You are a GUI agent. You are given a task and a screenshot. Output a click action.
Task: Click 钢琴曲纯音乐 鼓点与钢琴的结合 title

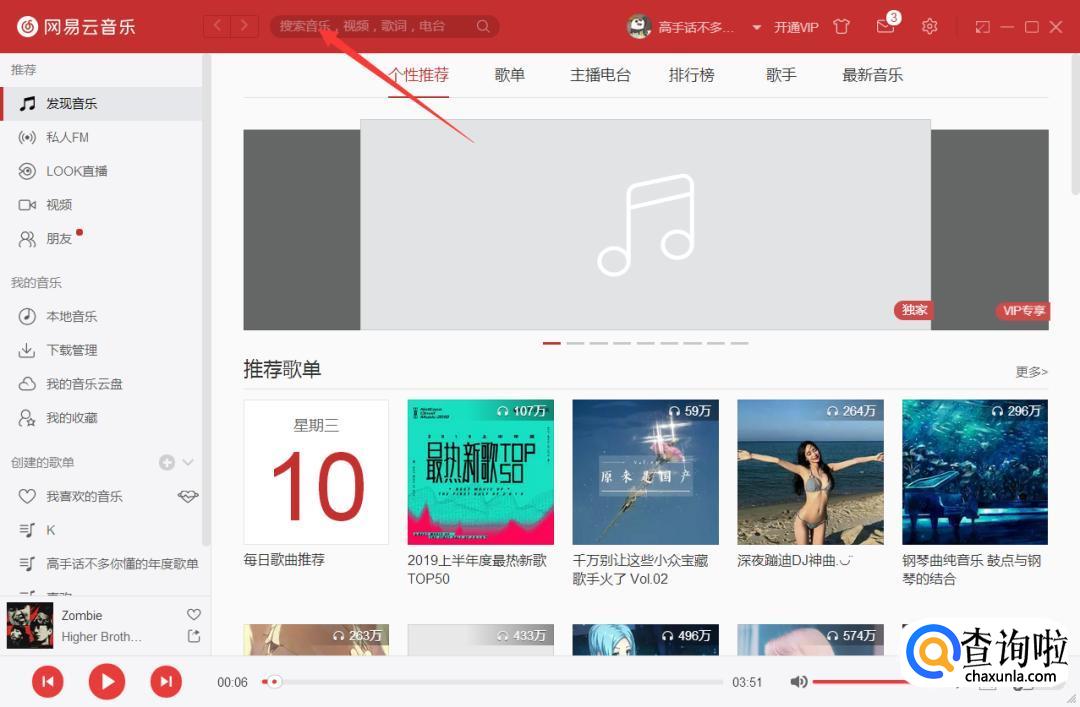click(x=972, y=569)
